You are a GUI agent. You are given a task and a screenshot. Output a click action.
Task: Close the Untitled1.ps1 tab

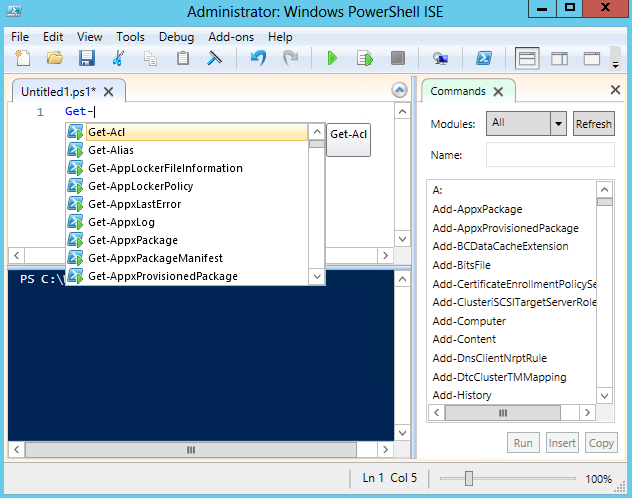[108, 92]
